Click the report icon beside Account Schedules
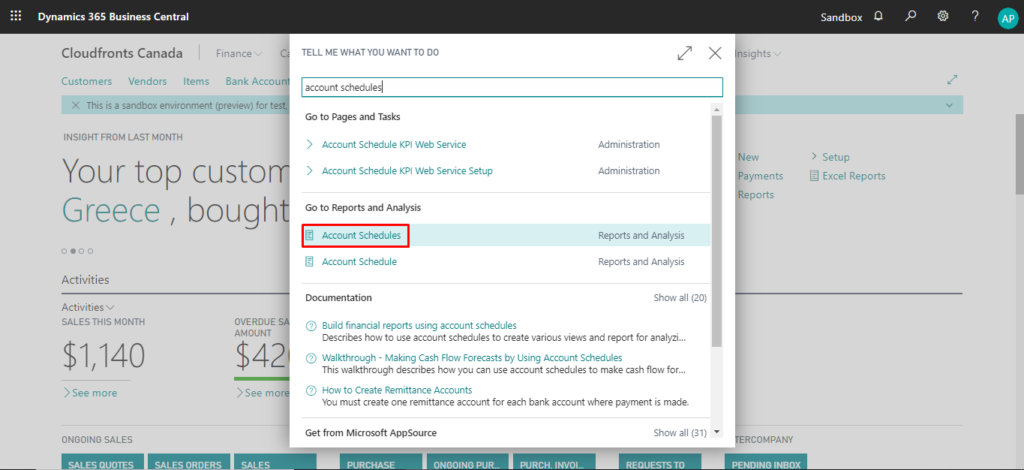 coord(310,235)
